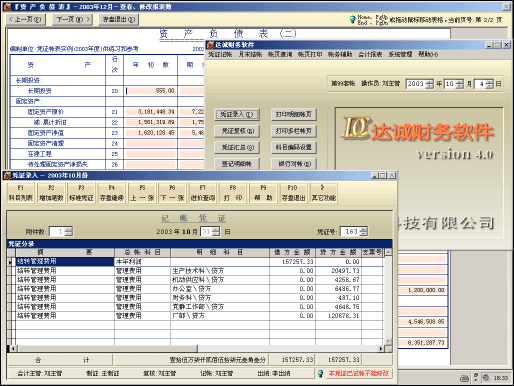Screen dimensions: 514x386
Task: Click the 下一页 button in balance sheet
Action: pyautogui.click(x=73, y=19)
